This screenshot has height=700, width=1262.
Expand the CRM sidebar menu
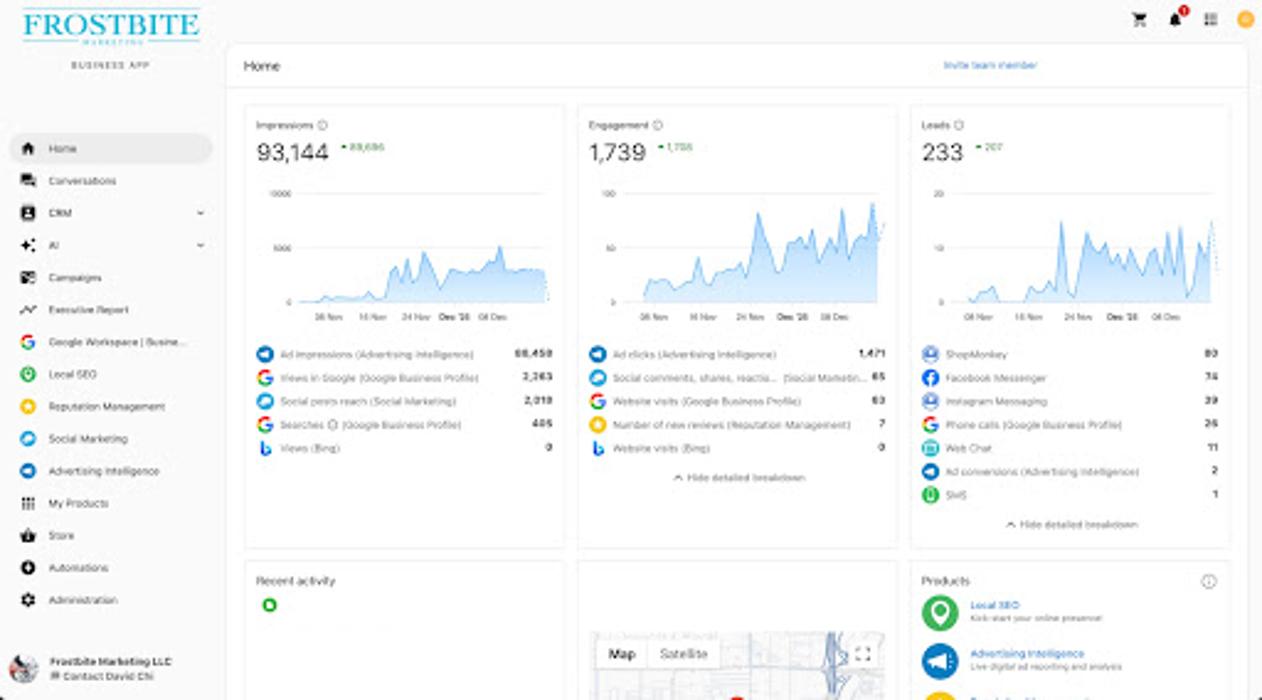pyautogui.click(x=200, y=213)
